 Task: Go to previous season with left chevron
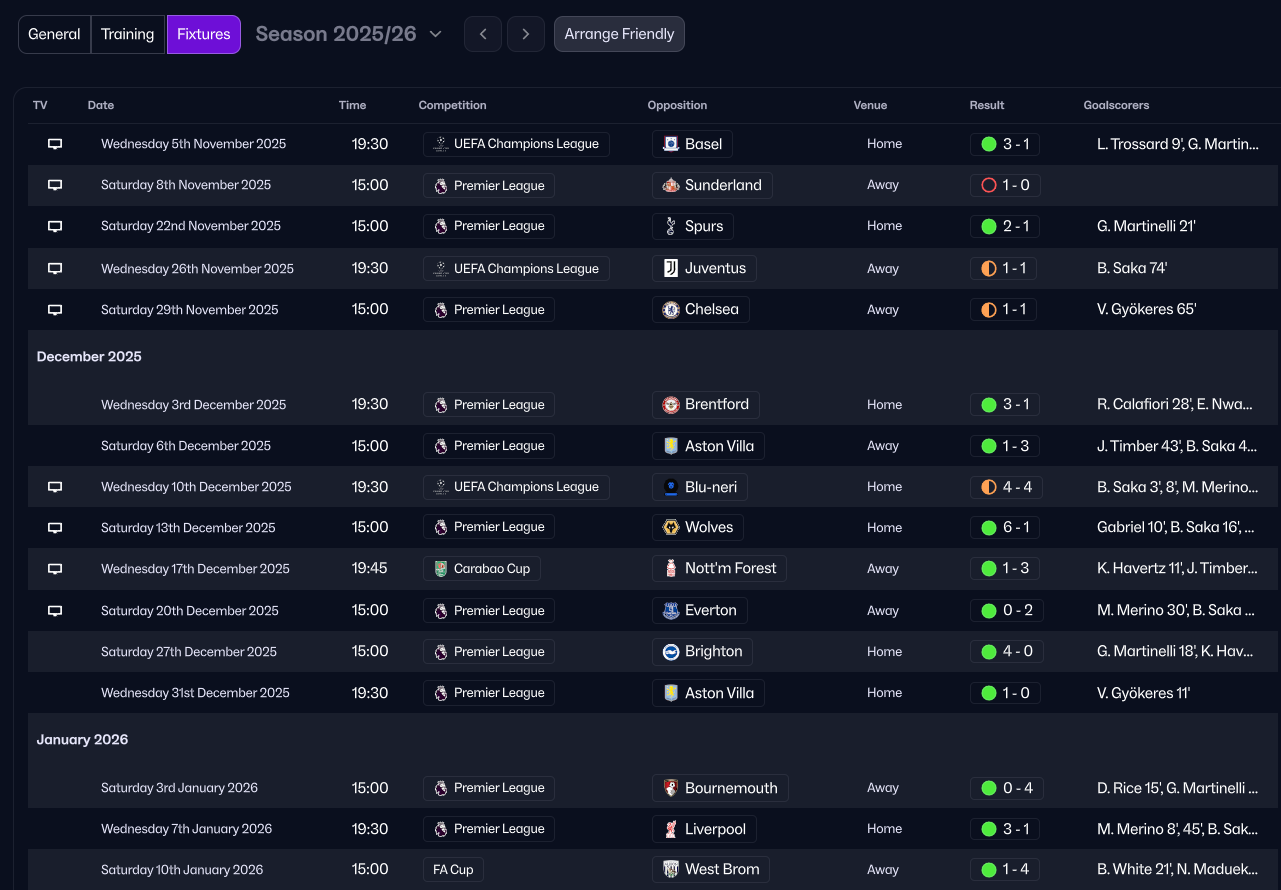click(x=483, y=34)
